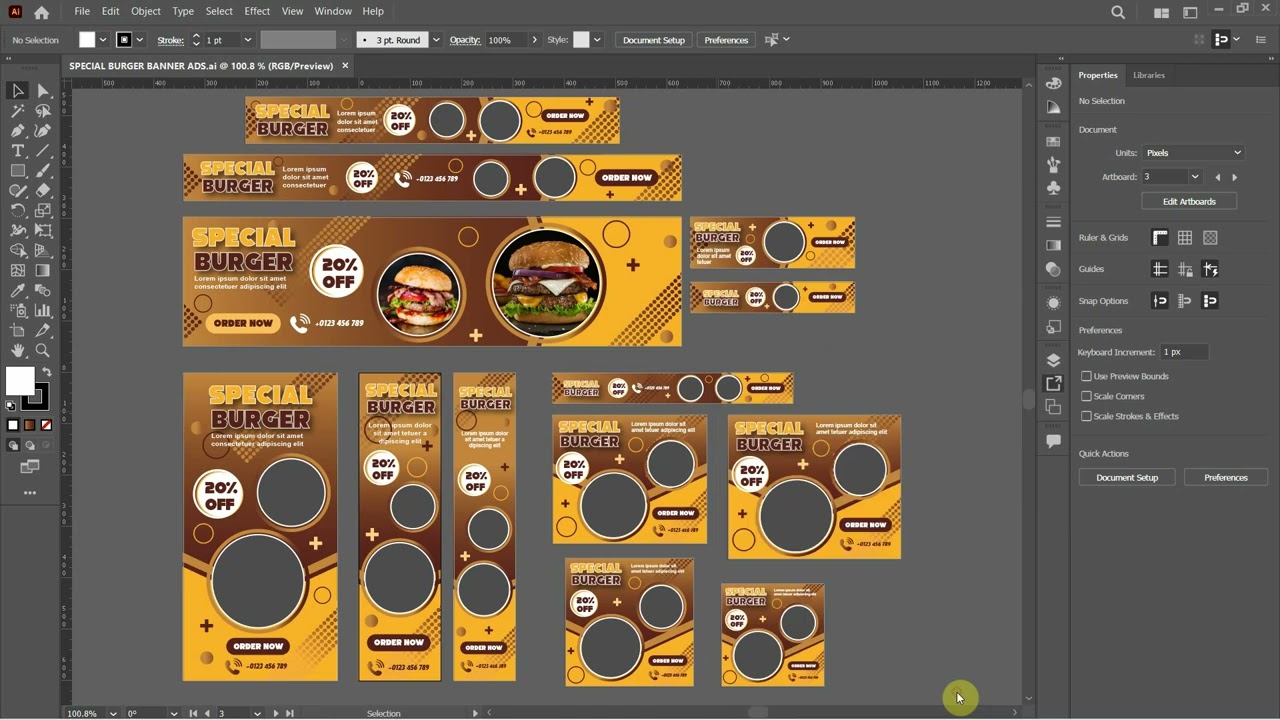
Task: Select the Scale tool
Action: point(43,210)
